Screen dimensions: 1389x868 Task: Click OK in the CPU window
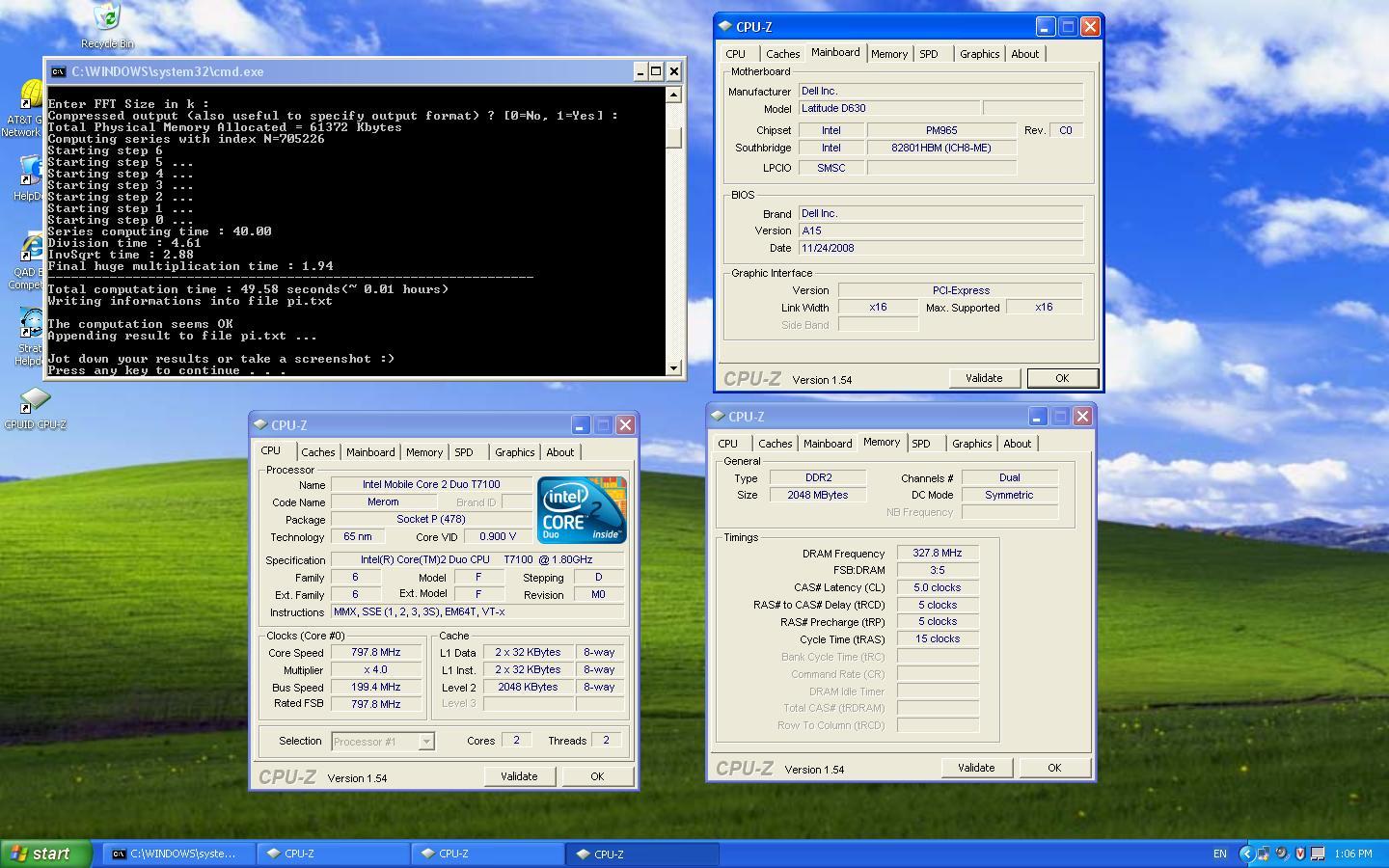tap(597, 776)
